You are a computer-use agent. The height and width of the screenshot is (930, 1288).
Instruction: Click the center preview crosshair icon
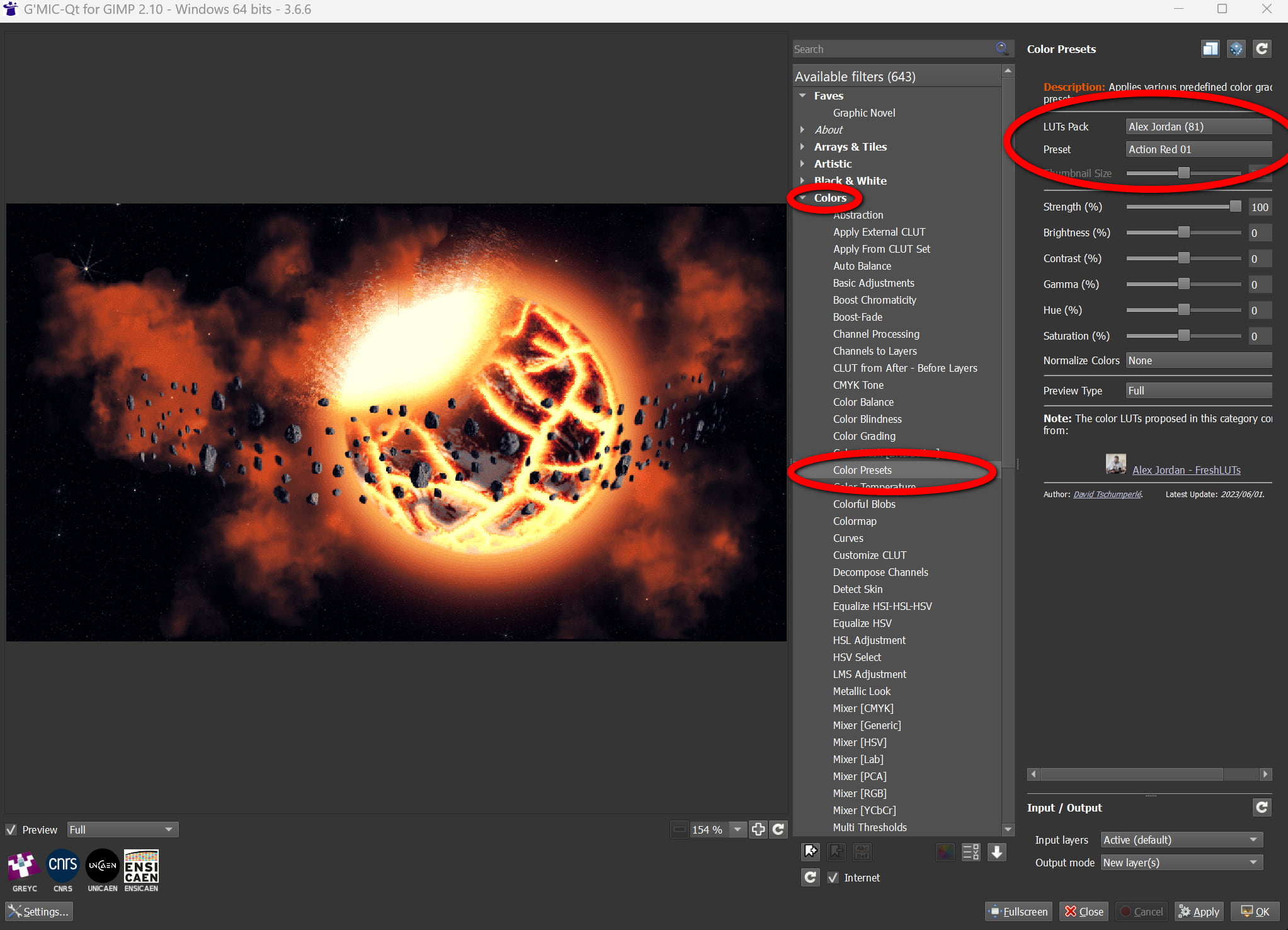tap(758, 829)
